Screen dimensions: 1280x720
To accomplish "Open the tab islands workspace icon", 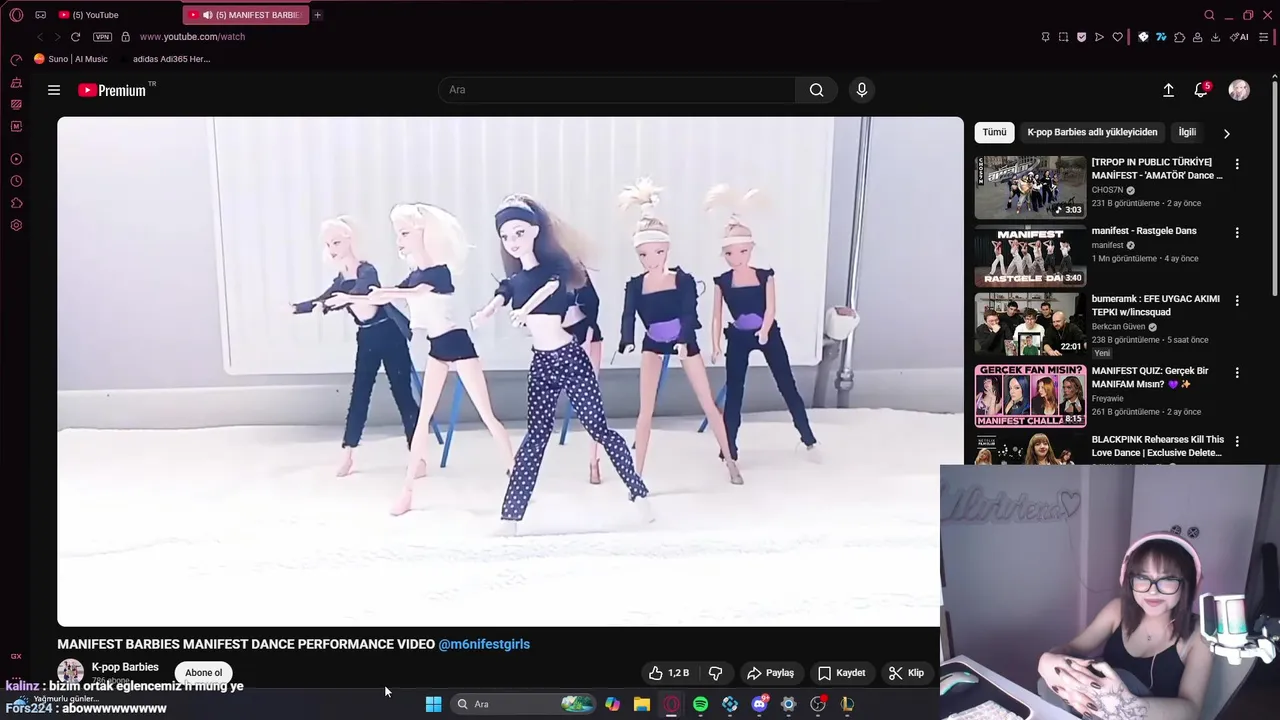I will (40, 15).
